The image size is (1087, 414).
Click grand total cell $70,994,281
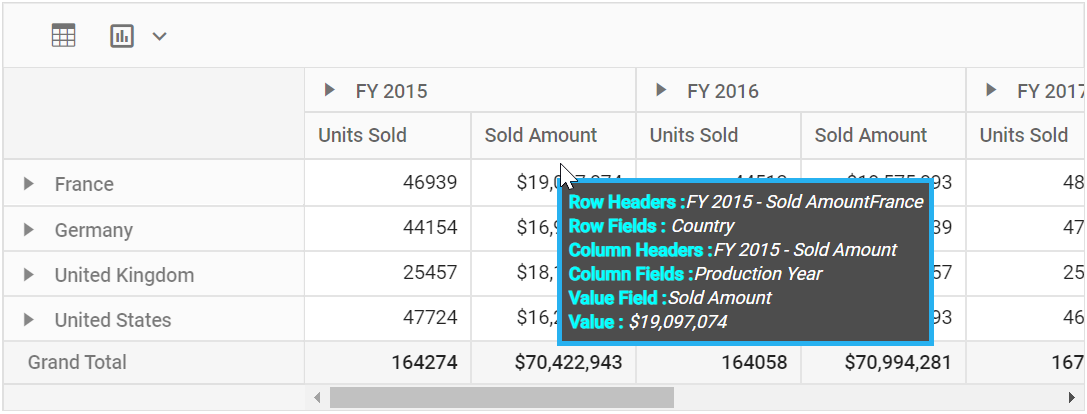pyautogui.click(x=883, y=362)
